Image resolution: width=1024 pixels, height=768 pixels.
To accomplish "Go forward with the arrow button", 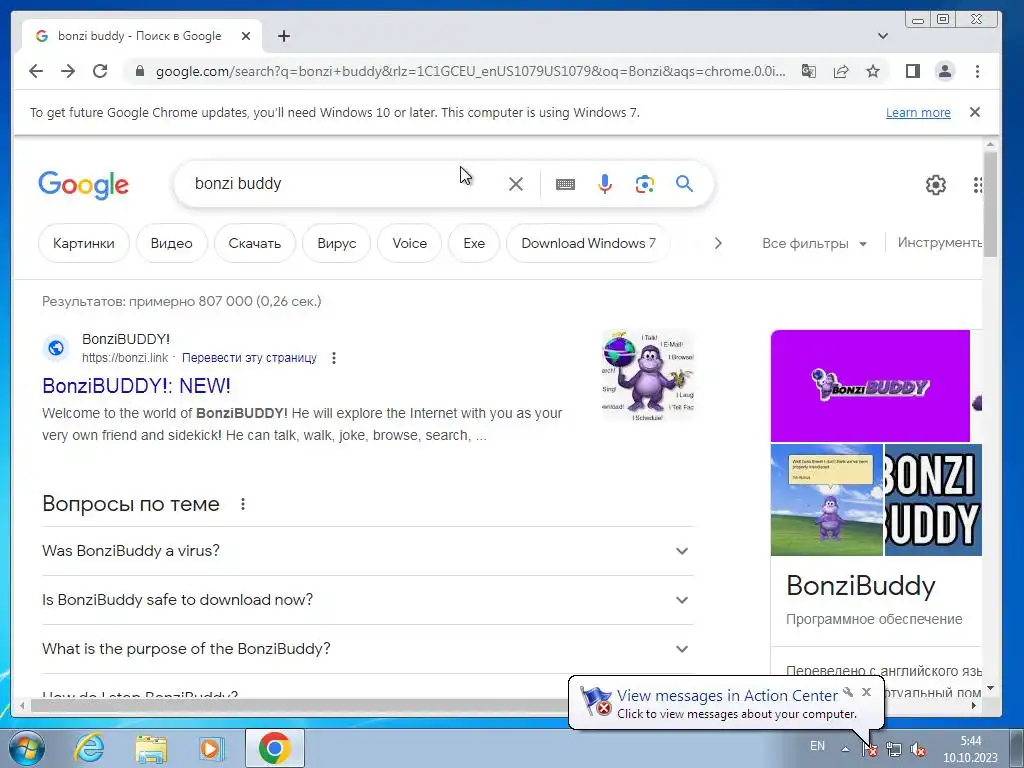I will (x=68, y=71).
